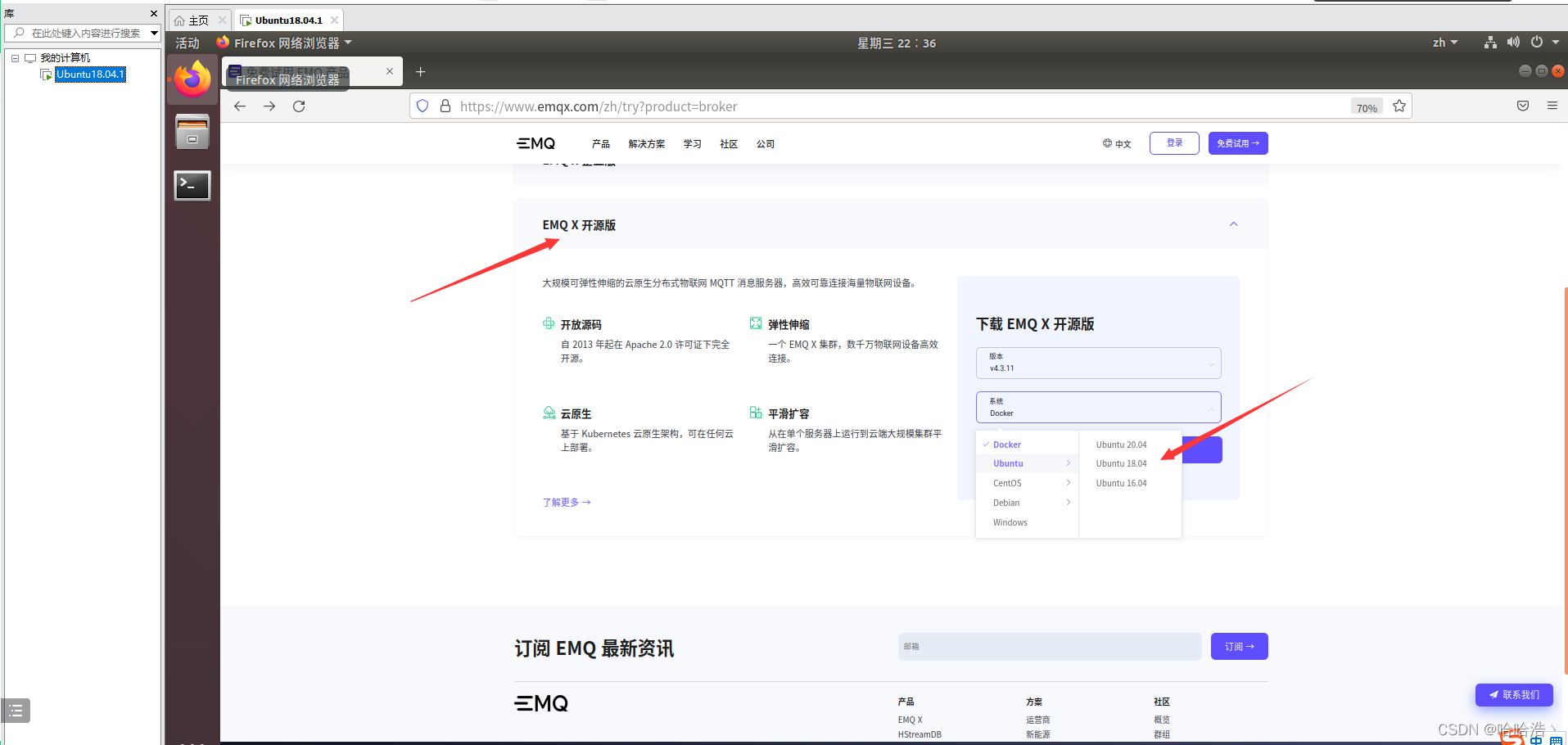Switch site language via 中文 selector
1568x745 pixels.
[x=1117, y=144]
